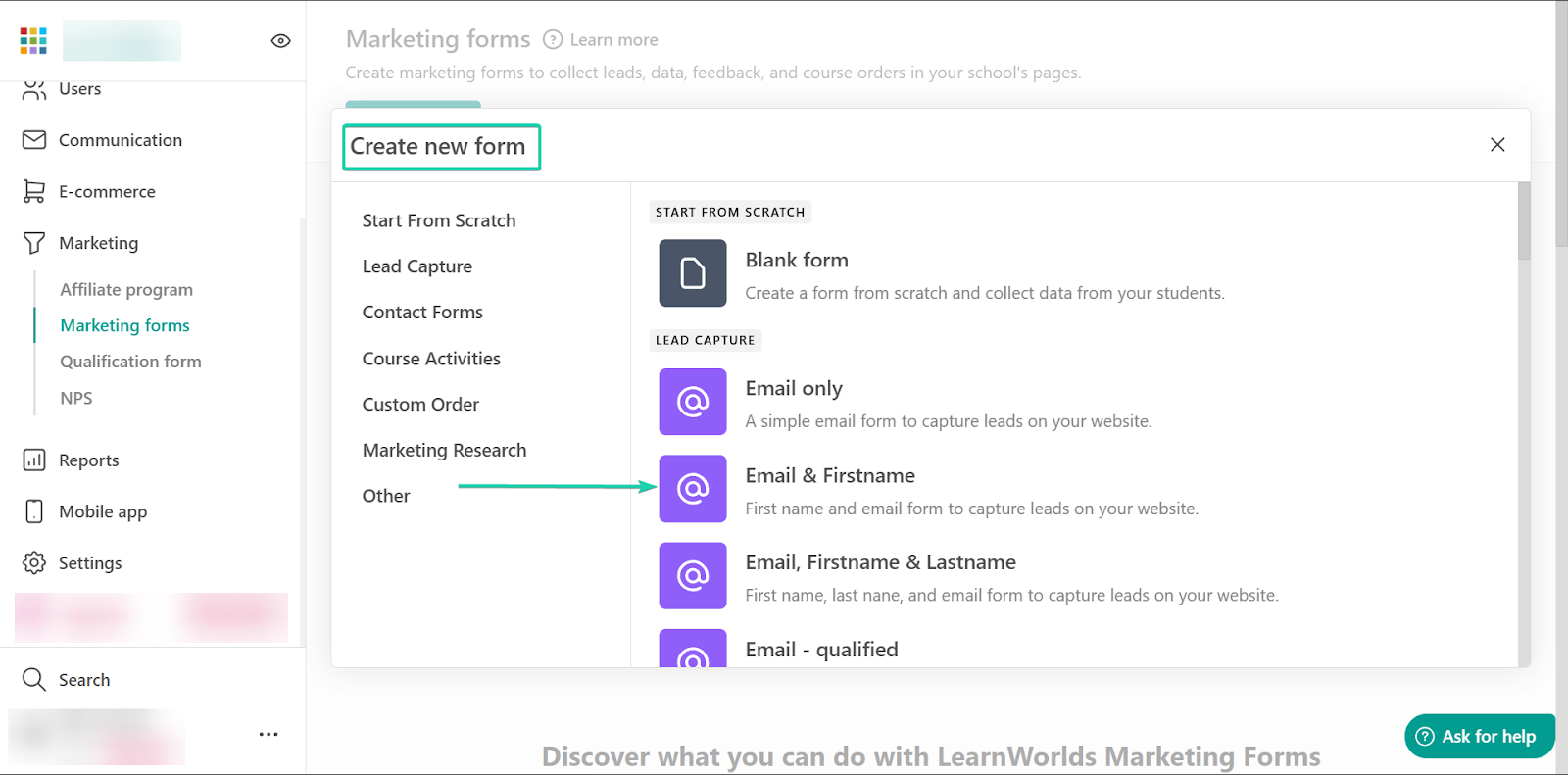Click the Settings gear icon
Screen dimensions: 1568x775
(x=34, y=563)
